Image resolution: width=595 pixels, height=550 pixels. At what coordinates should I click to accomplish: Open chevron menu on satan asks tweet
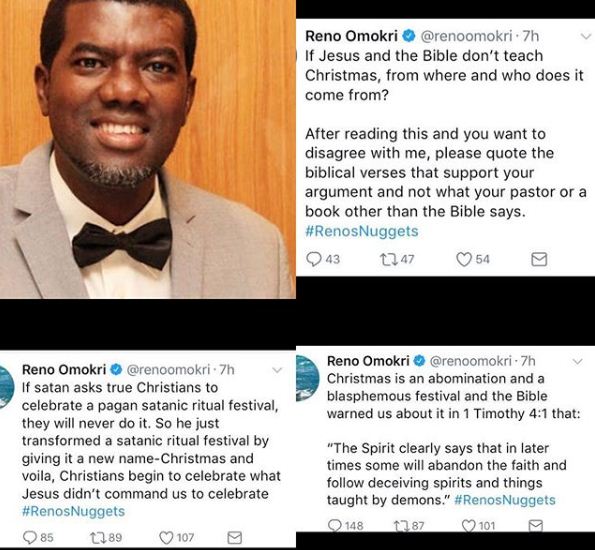pyautogui.click(x=277, y=370)
